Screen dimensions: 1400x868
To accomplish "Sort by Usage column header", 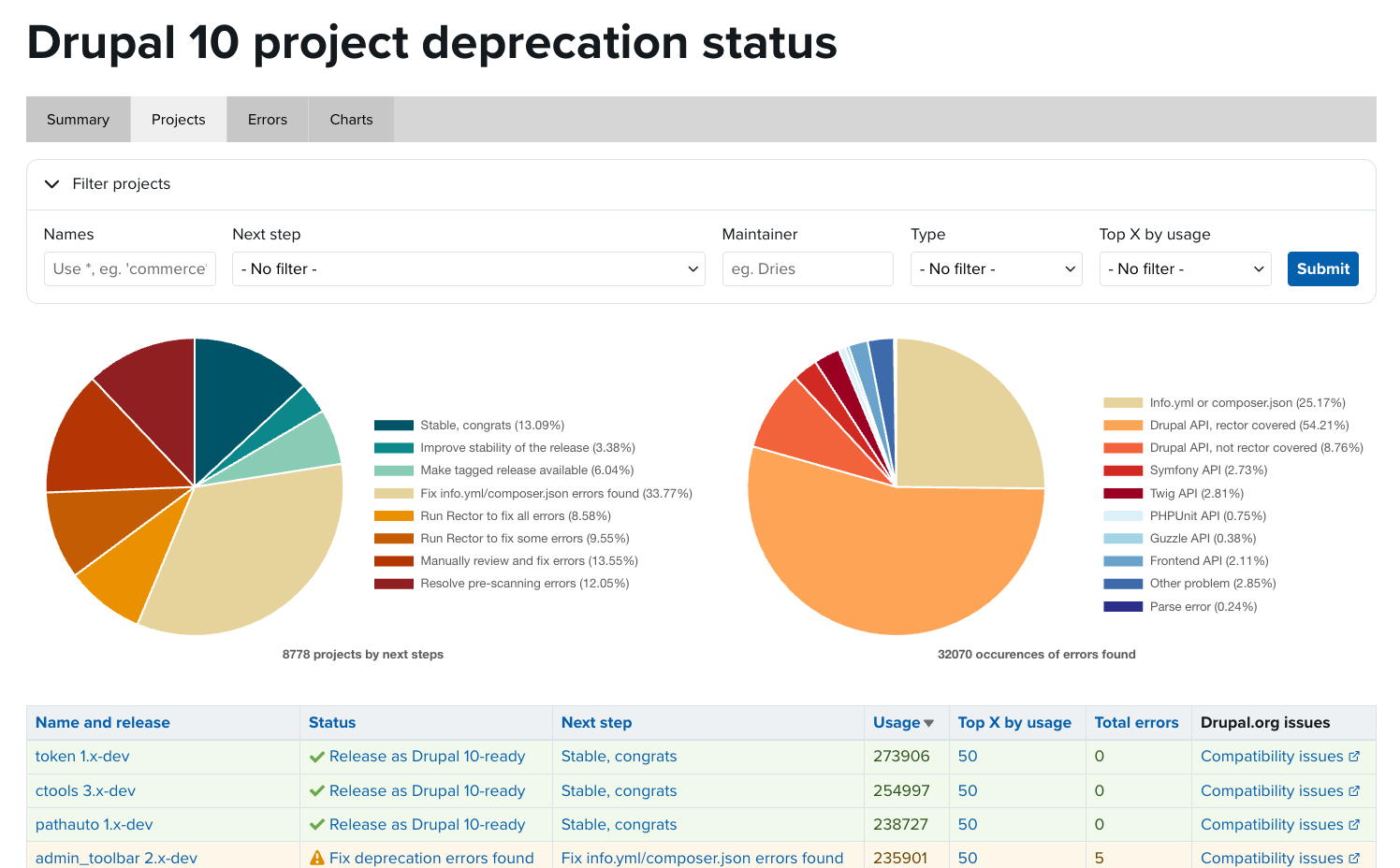I will (897, 723).
